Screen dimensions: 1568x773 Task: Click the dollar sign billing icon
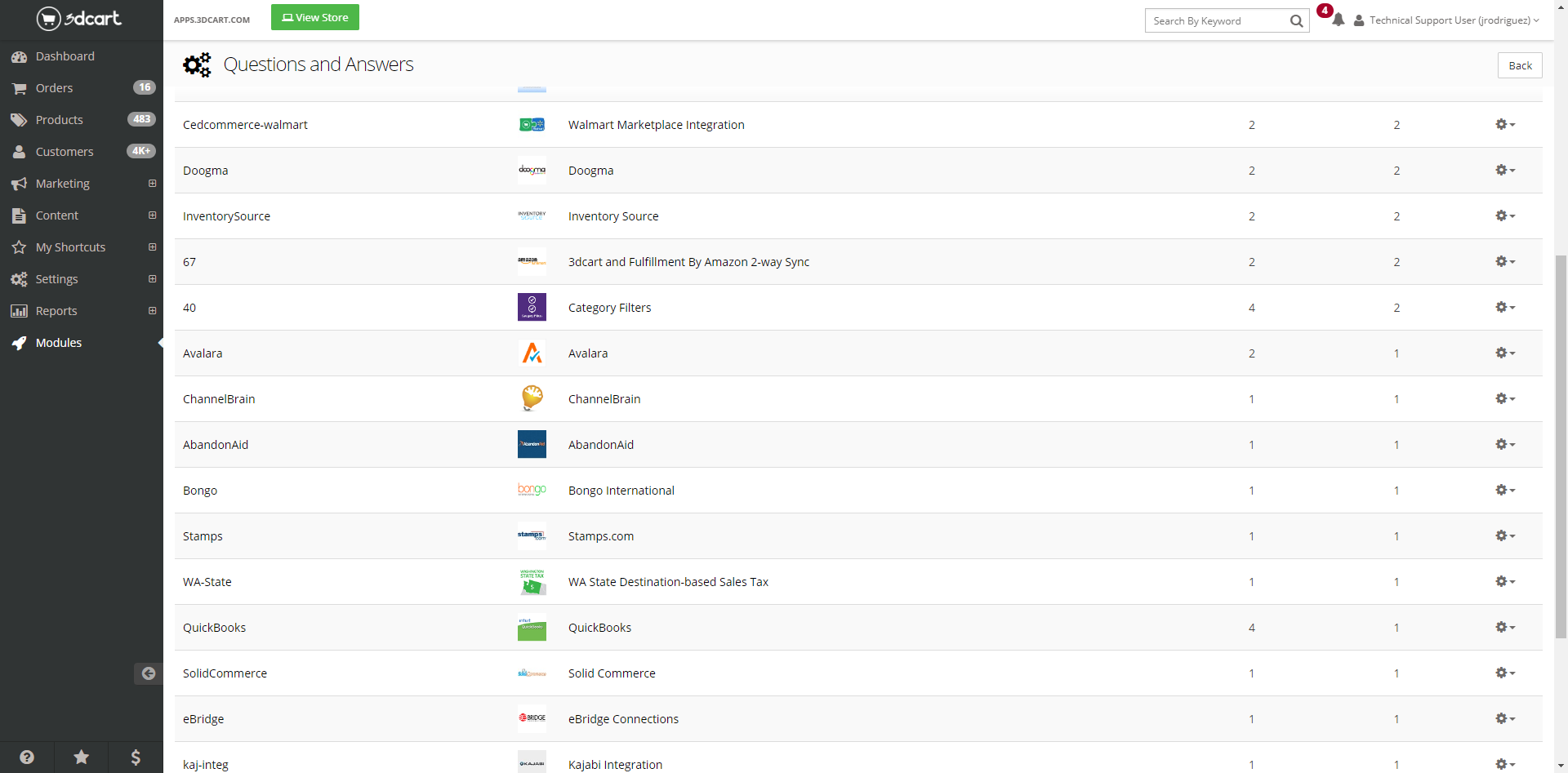click(136, 757)
